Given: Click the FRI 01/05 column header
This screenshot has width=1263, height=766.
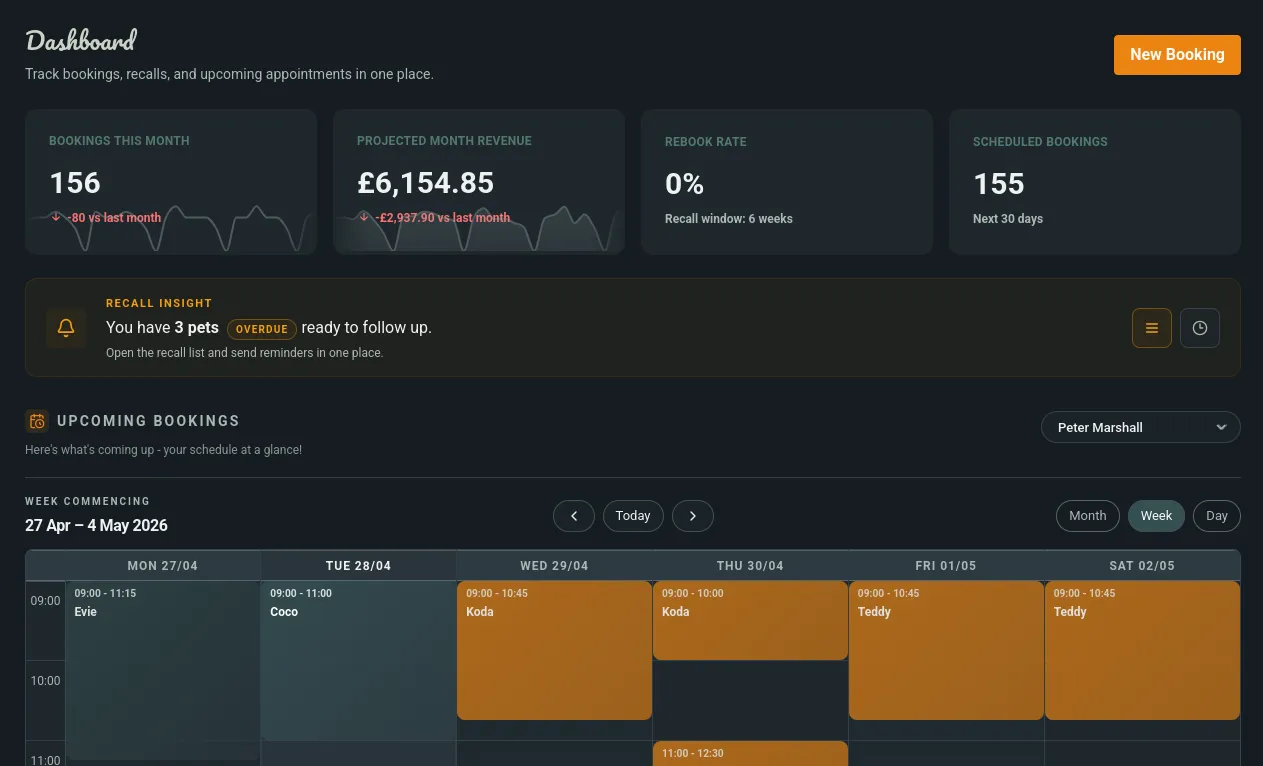Looking at the screenshot, I should point(947,566).
